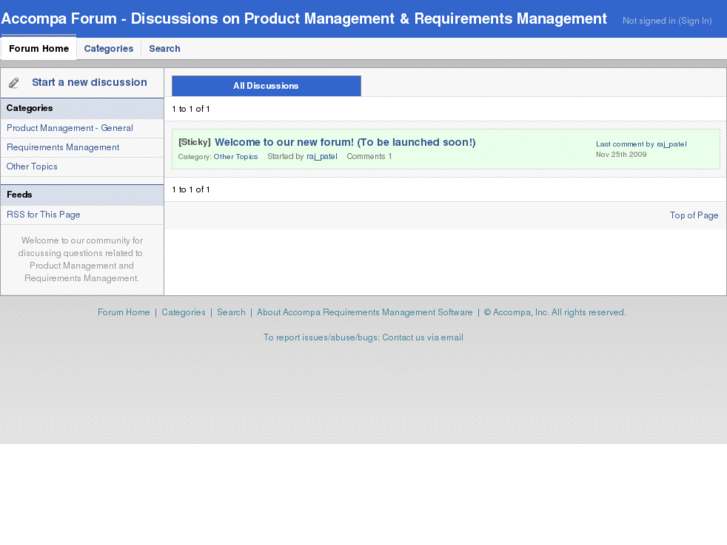The height and width of the screenshot is (545, 727).
Task: Open the Search tab
Action: 165,48
